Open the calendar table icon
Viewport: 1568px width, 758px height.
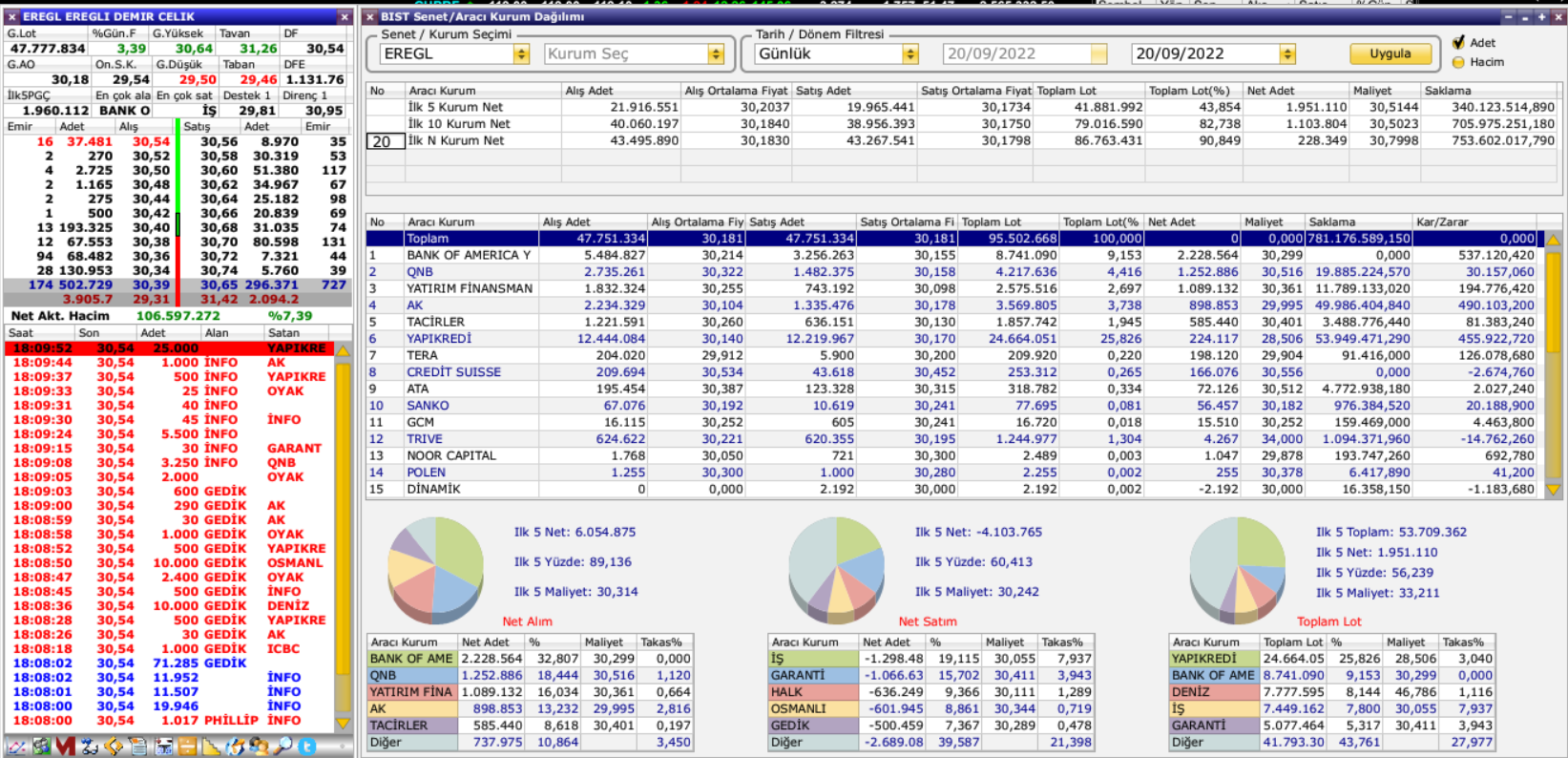pos(163,746)
